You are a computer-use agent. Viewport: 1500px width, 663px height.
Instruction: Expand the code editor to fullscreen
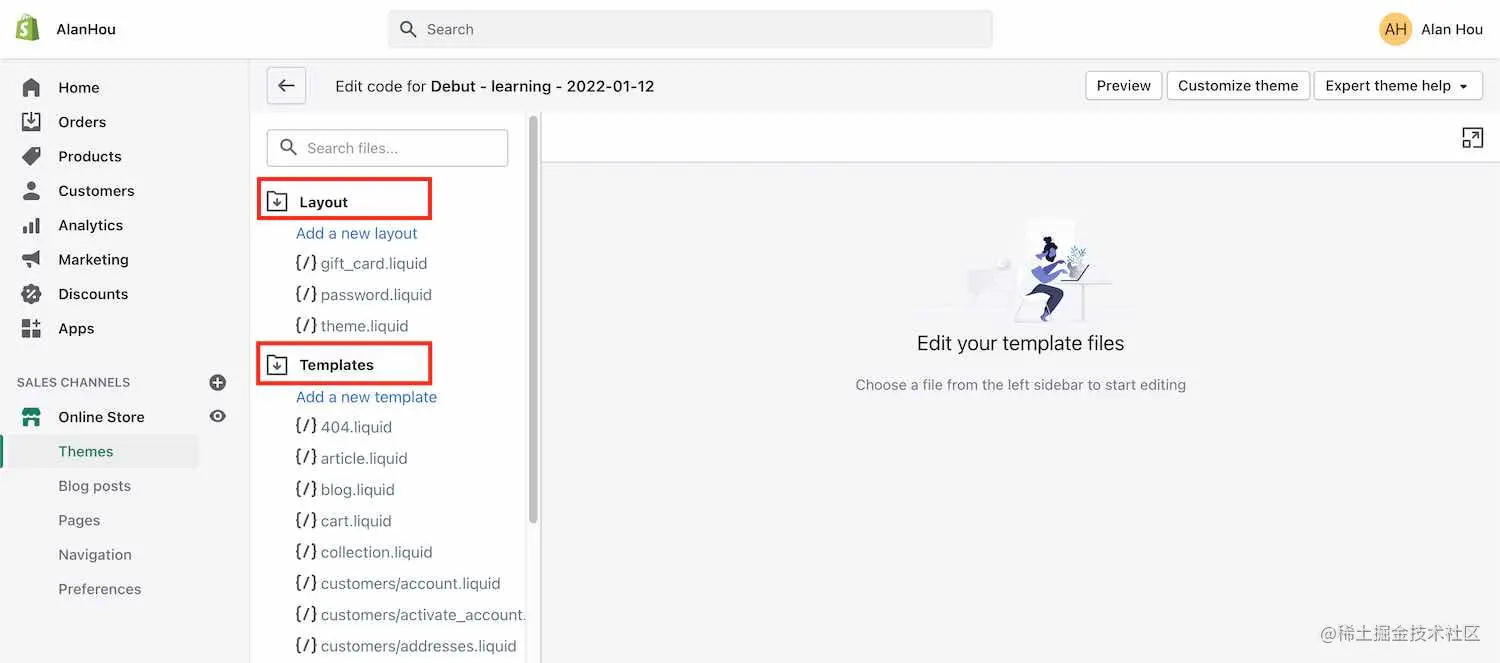tap(1472, 137)
